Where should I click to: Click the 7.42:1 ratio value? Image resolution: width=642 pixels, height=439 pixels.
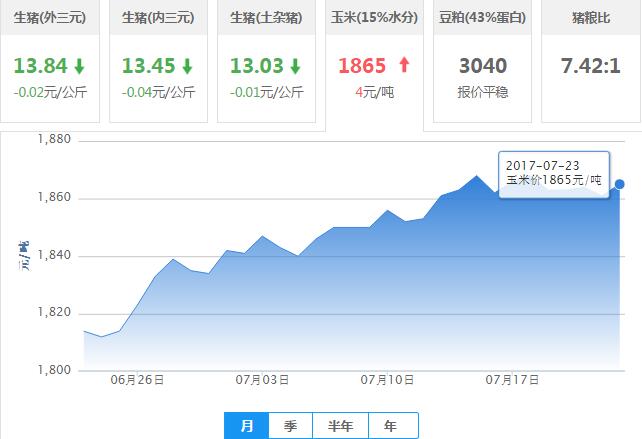click(590, 66)
